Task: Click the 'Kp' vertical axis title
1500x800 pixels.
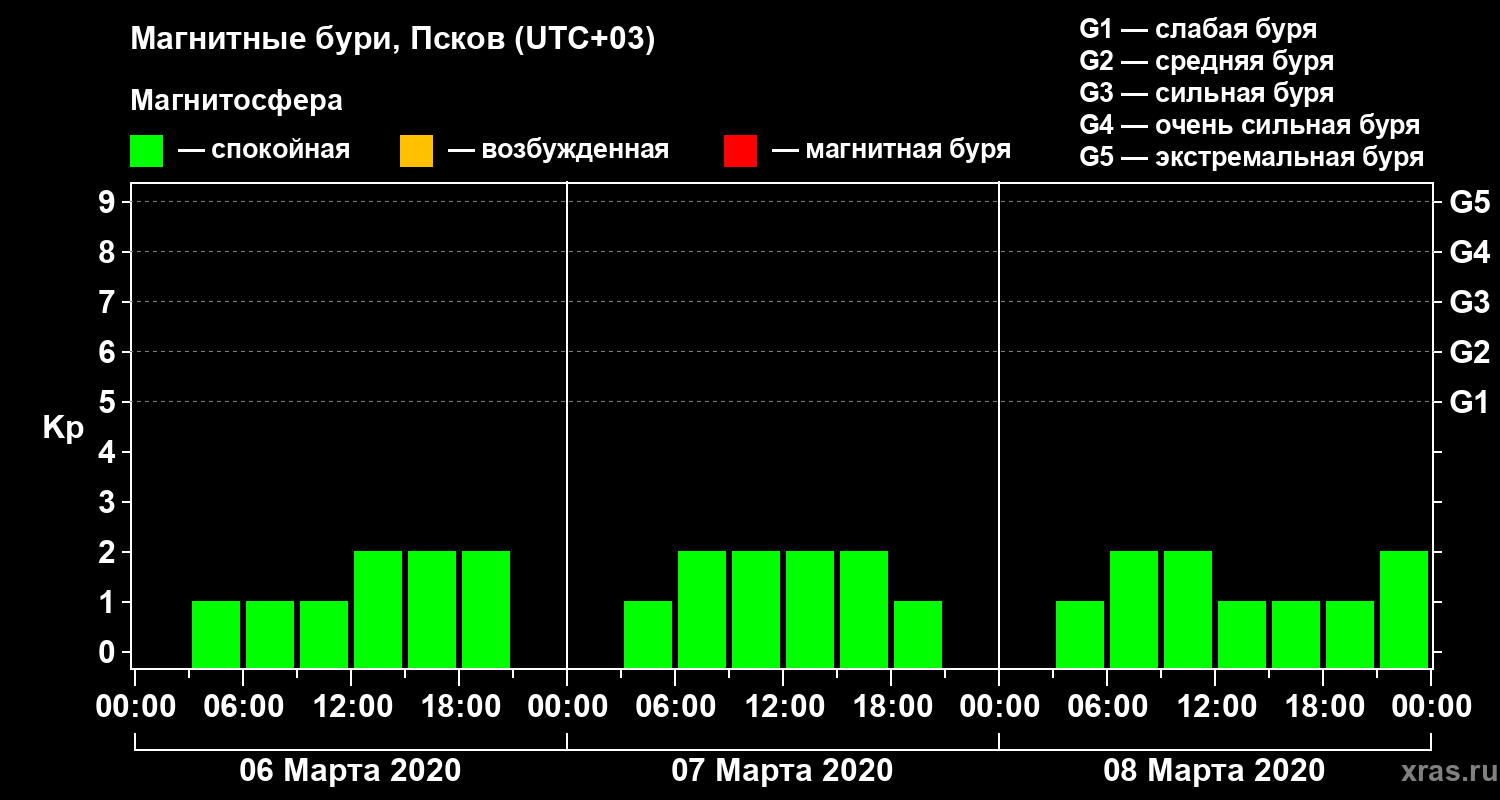Action: 63,427
